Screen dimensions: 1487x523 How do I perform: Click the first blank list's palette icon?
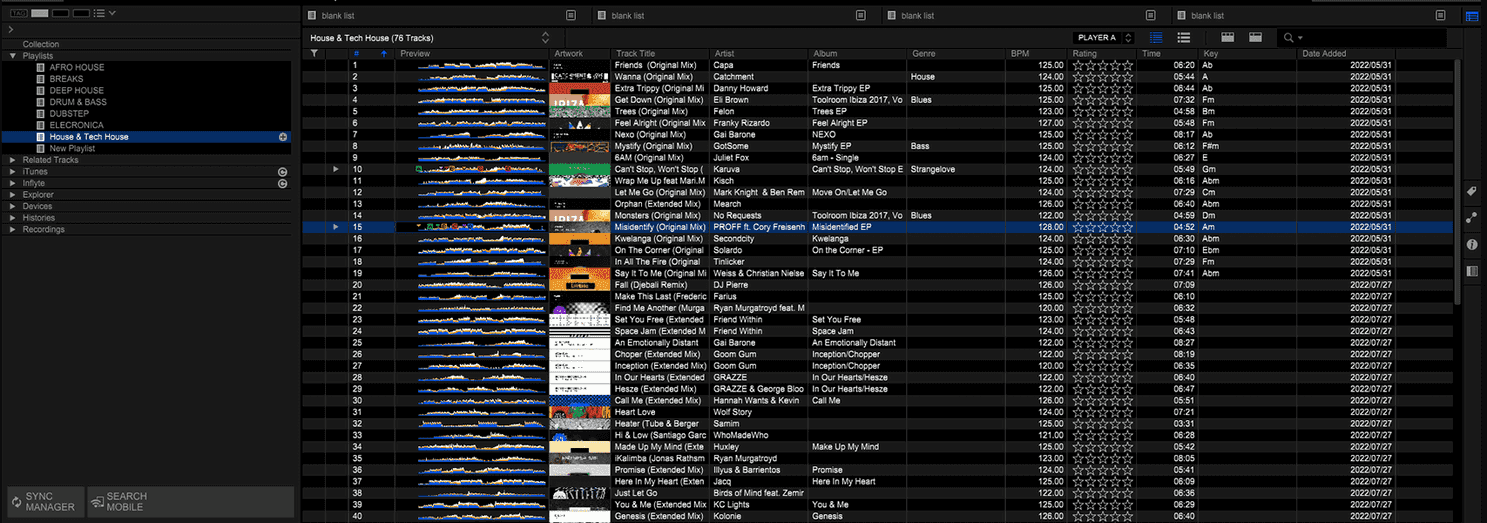pyautogui.click(x=571, y=15)
